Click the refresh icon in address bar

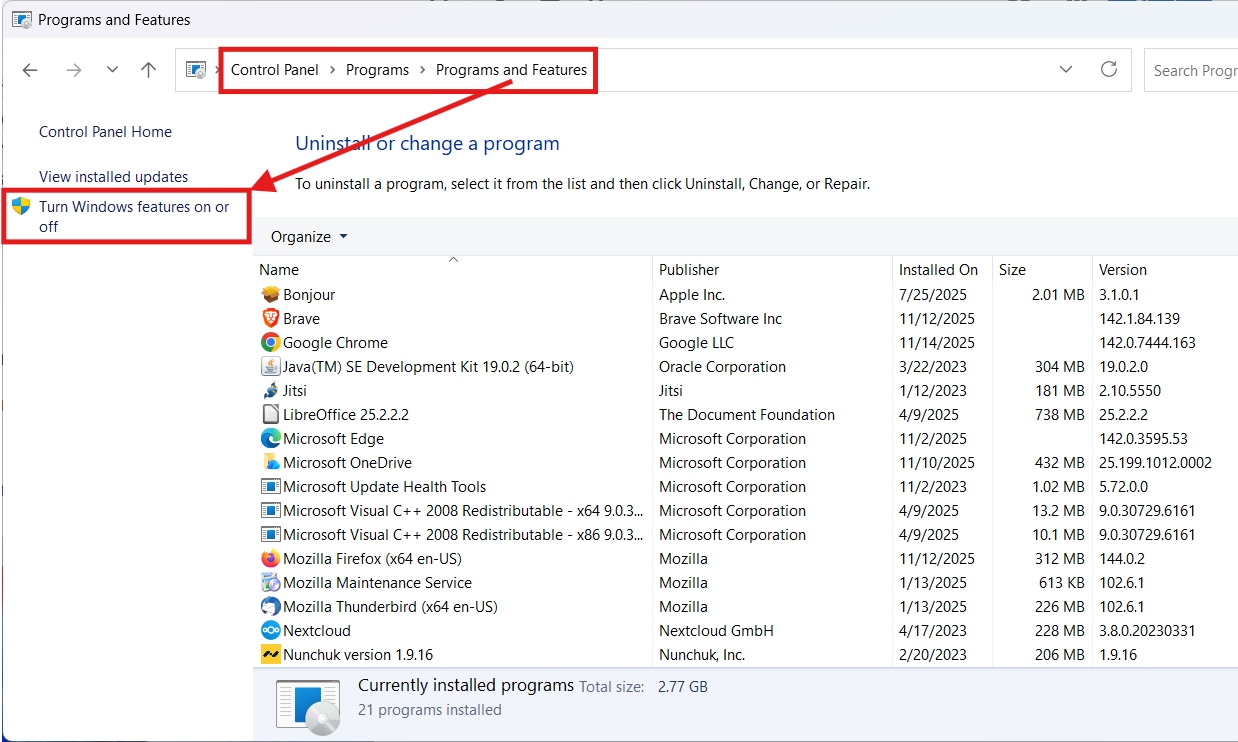click(x=1108, y=70)
